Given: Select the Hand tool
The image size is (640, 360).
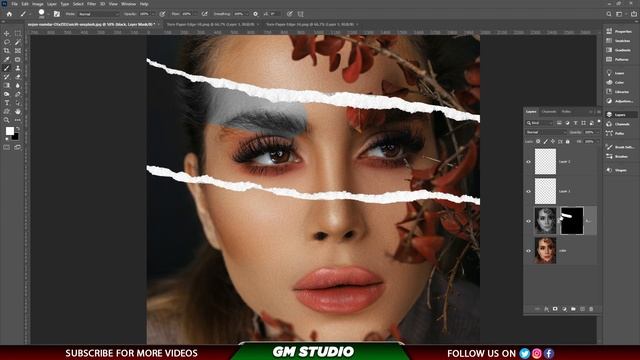Looking at the screenshot, I should [x=18, y=111].
